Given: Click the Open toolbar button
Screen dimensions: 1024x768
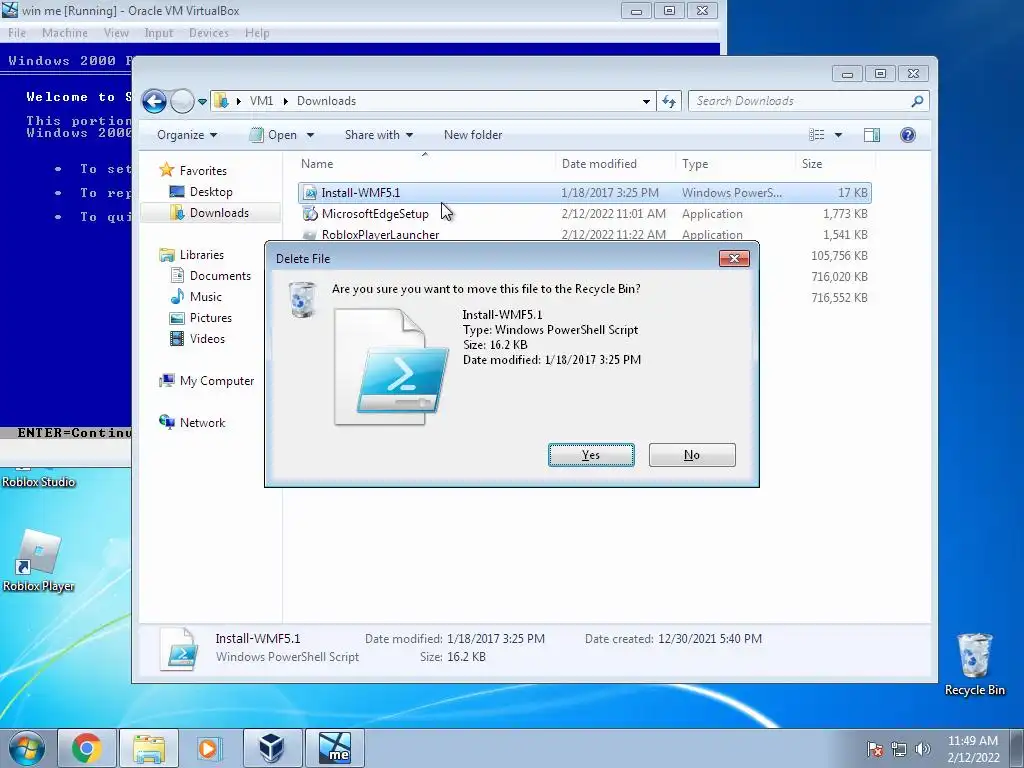Looking at the screenshot, I should 274,135.
